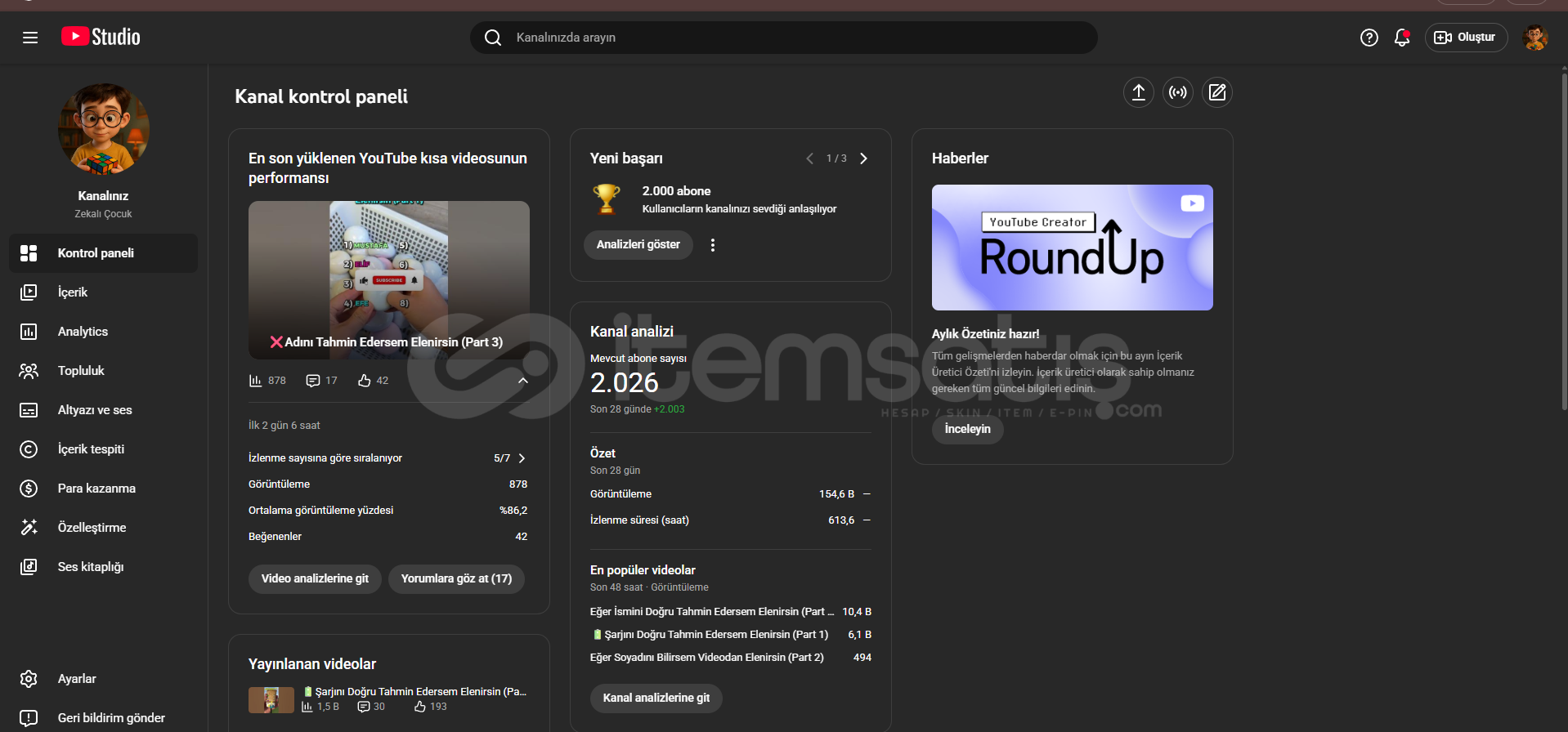Open the YouTube Creator RoundUp thumbnail
This screenshot has width=1568, height=732.
1072,248
